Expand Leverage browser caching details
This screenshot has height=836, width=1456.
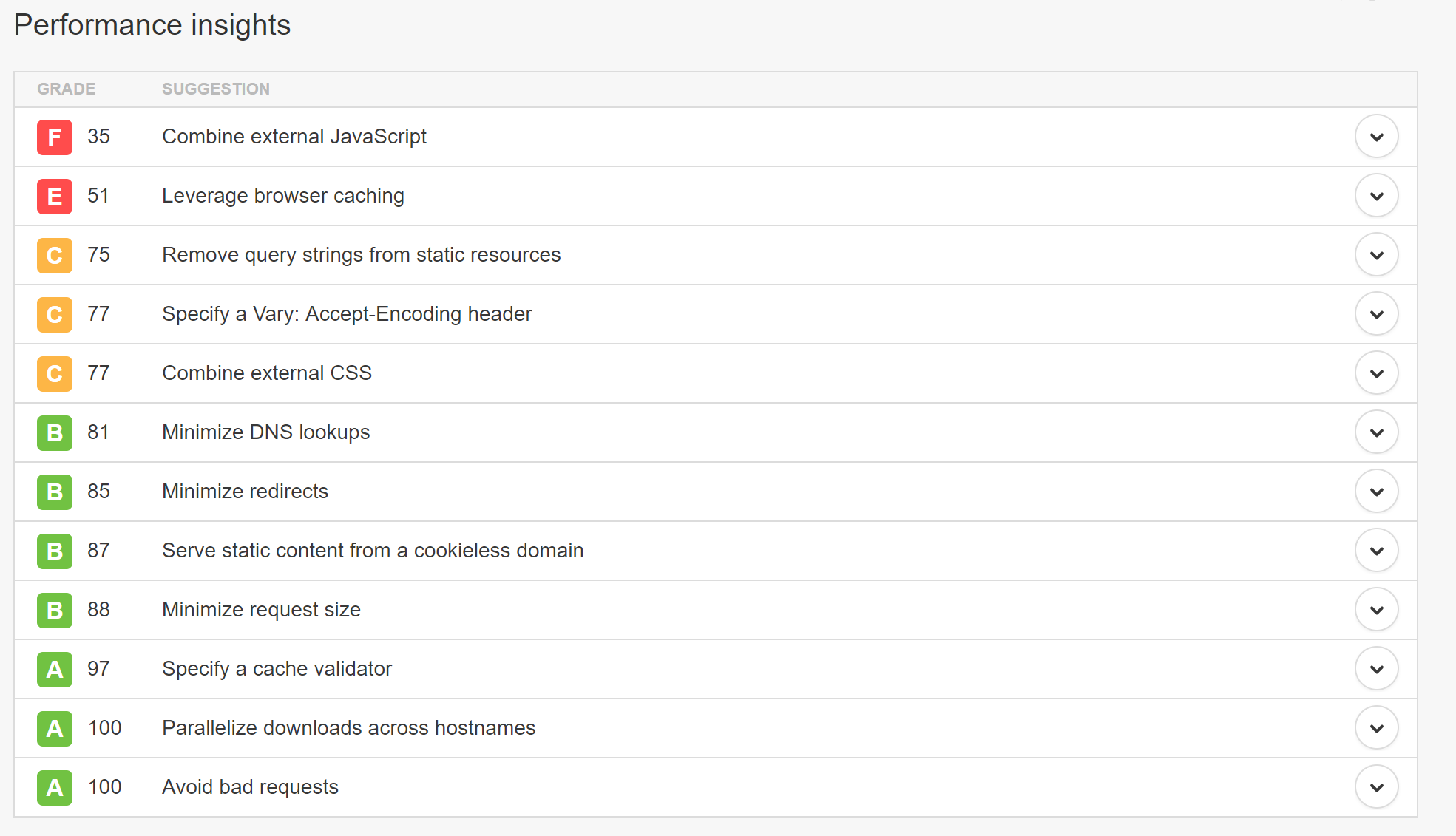(1376, 196)
